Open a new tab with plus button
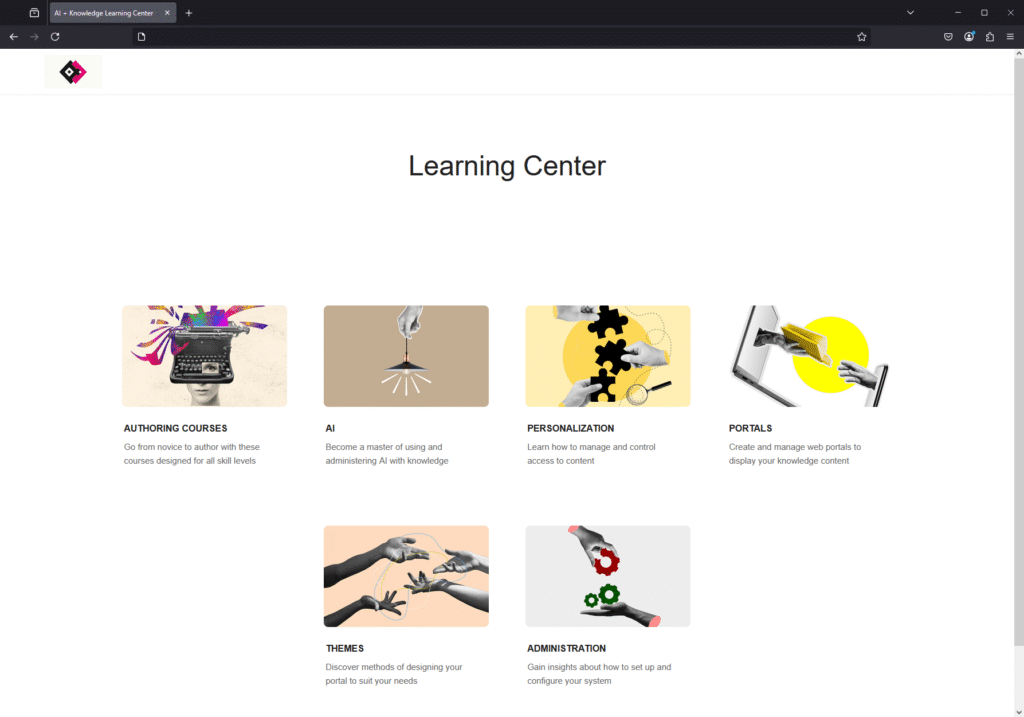Viewport: 1024px width, 717px height. tap(189, 12)
